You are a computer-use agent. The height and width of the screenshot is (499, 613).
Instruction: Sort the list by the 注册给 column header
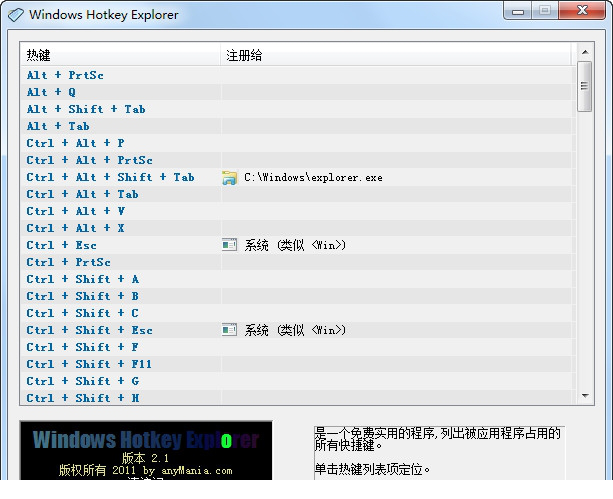point(396,55)
